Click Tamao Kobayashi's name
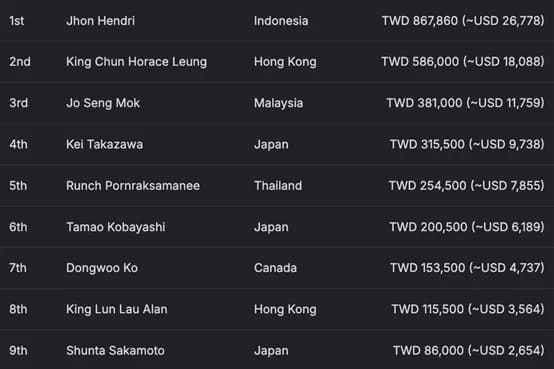554x369 pixels. click(x=116, y=227)
